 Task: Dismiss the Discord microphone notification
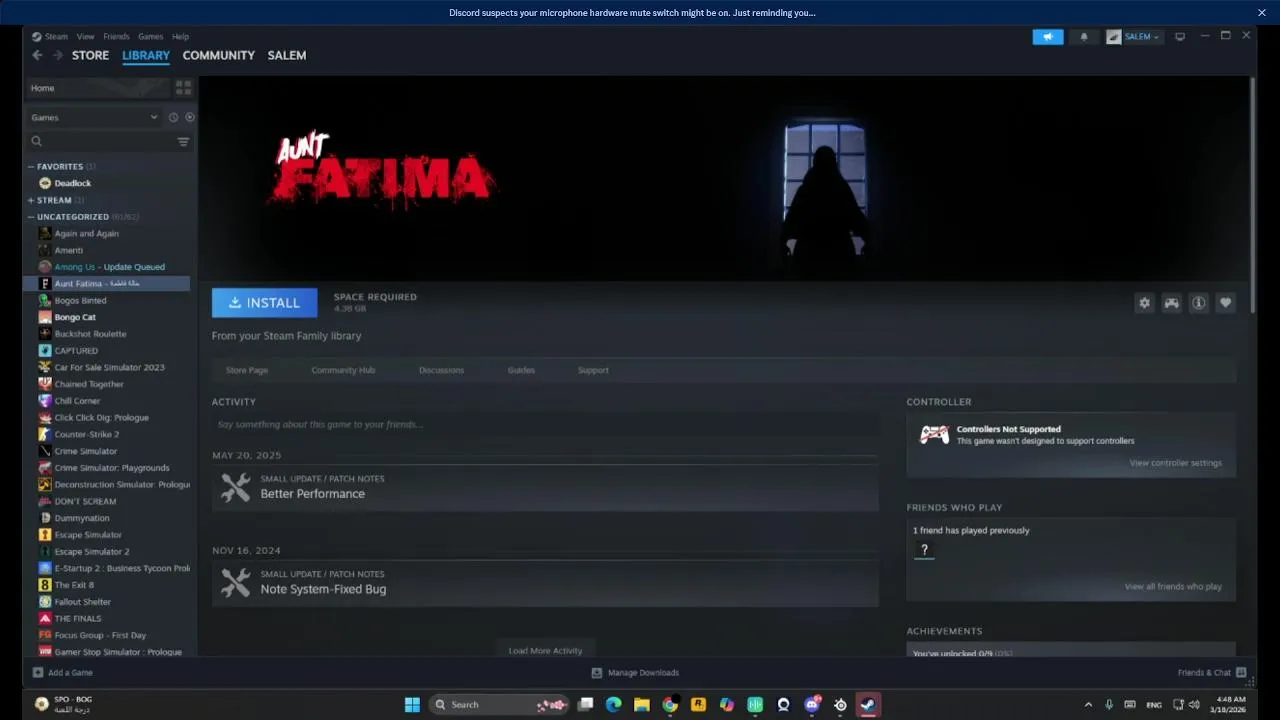click(1262, 12)
